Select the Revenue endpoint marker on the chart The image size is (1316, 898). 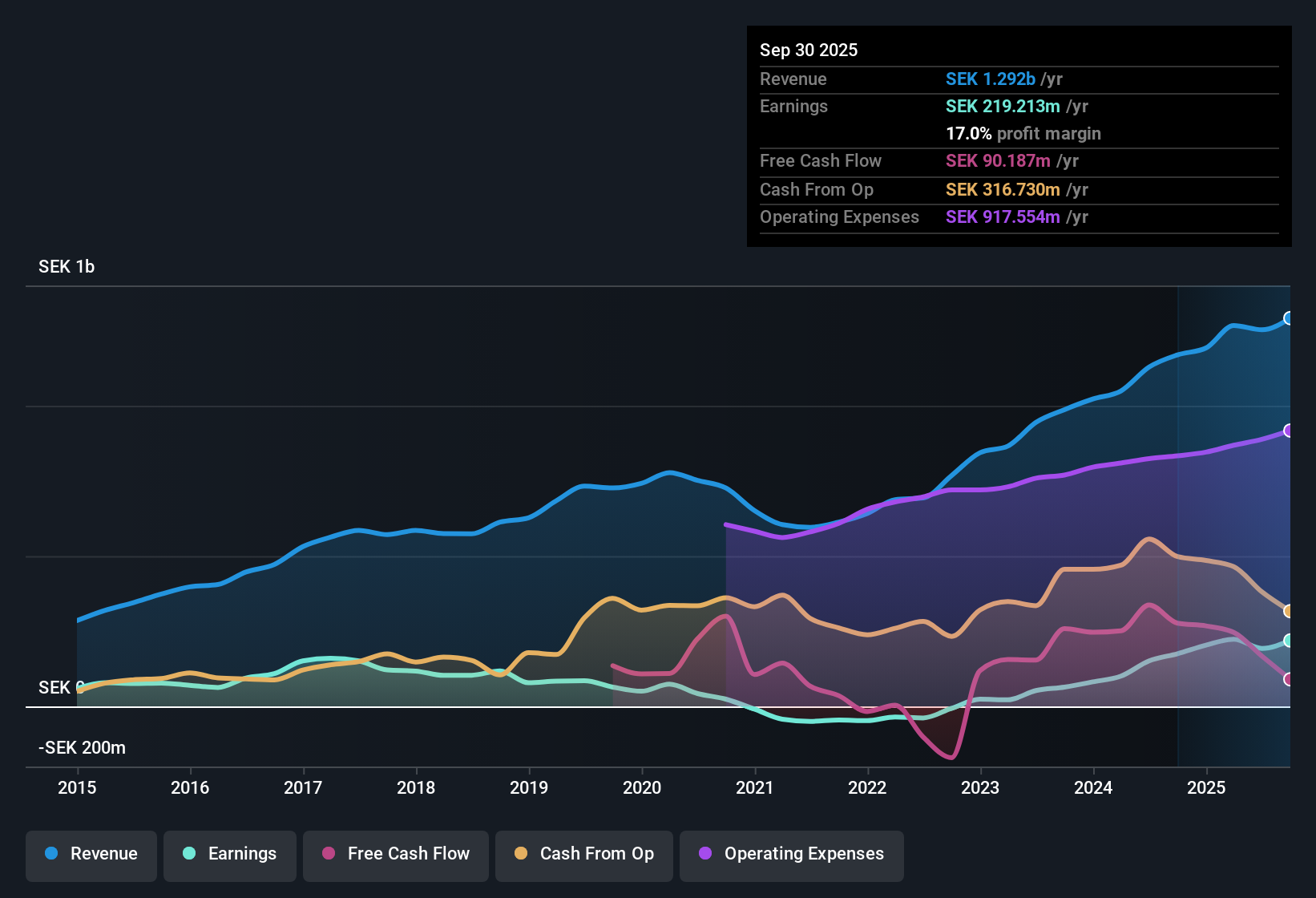pyautogui.click(x=1288, y=318)
